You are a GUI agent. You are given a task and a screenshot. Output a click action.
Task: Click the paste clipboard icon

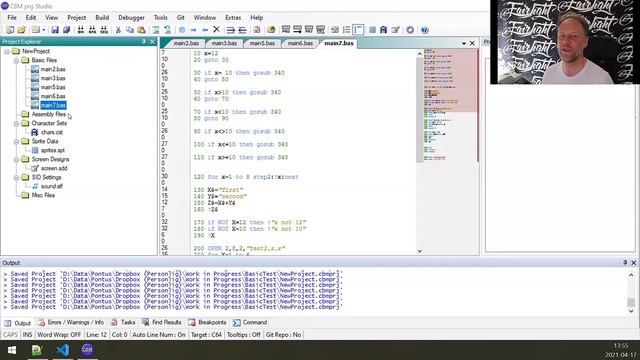(141, 30)
